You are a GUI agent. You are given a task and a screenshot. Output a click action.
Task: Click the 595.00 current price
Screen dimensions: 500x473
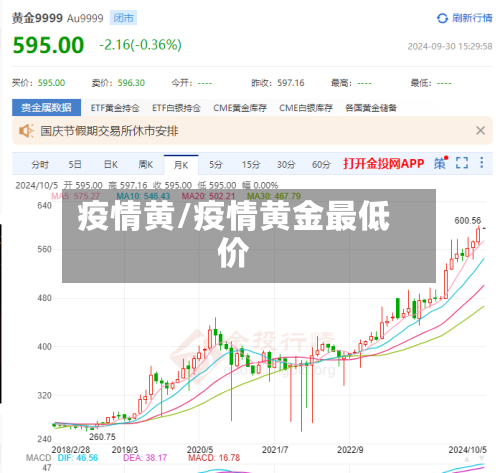click(48, 45)
